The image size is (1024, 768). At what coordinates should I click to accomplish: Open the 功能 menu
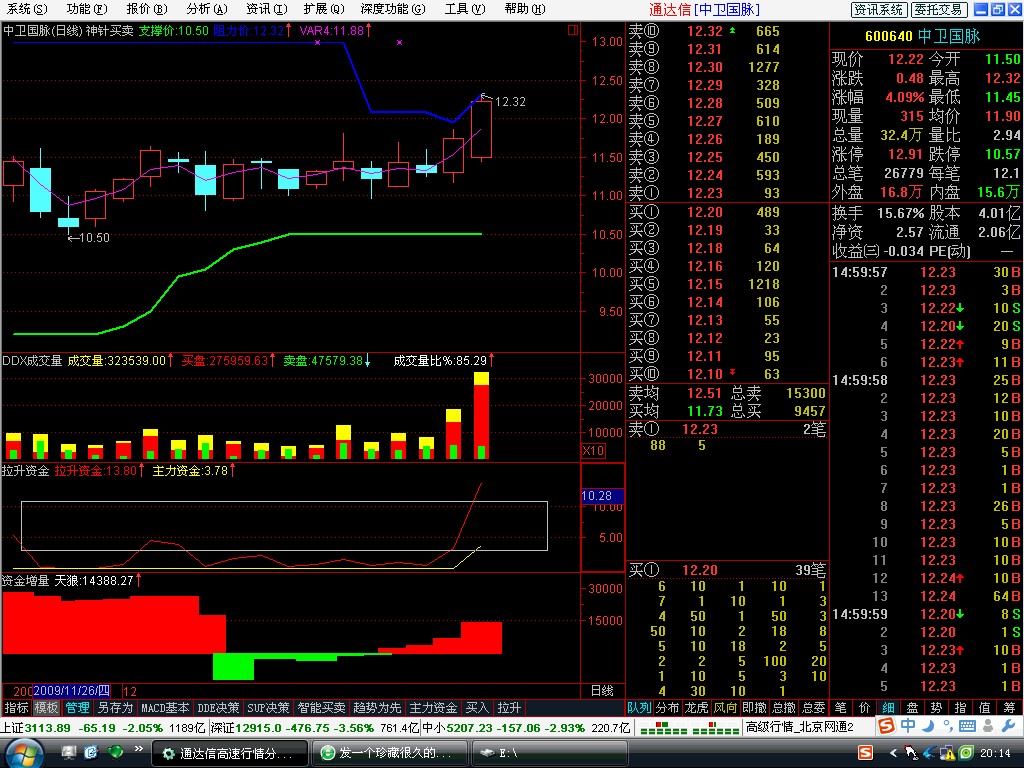[x=87, y=9]
